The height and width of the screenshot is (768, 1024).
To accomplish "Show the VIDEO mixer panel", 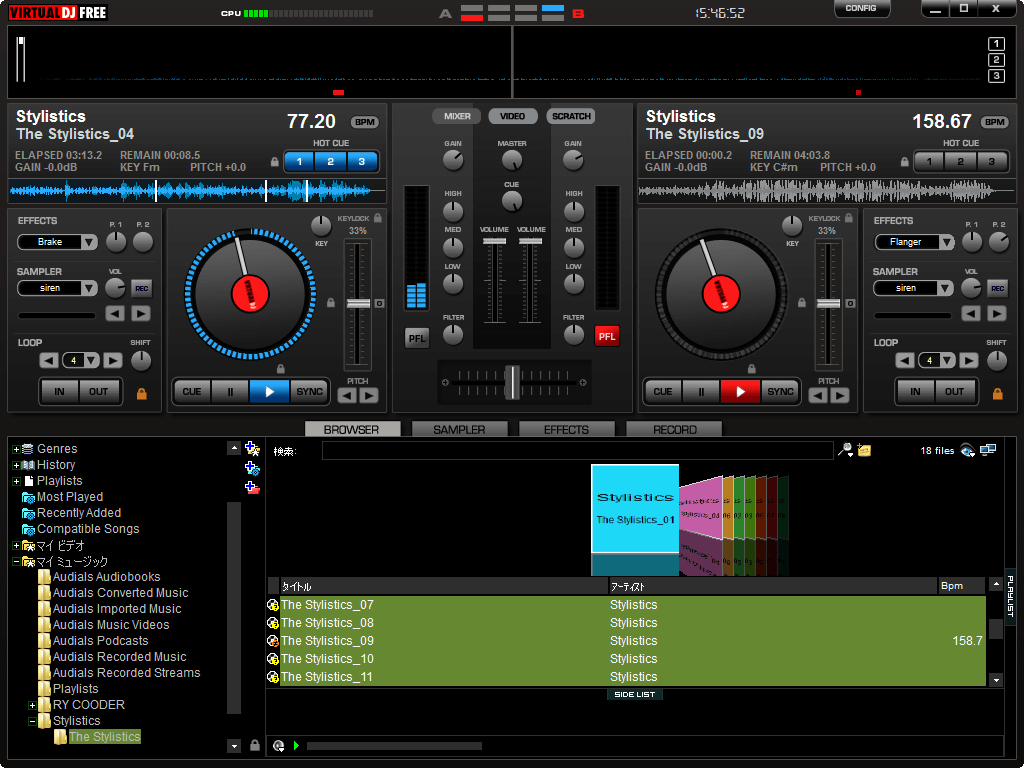I will [x=513, y=116].
